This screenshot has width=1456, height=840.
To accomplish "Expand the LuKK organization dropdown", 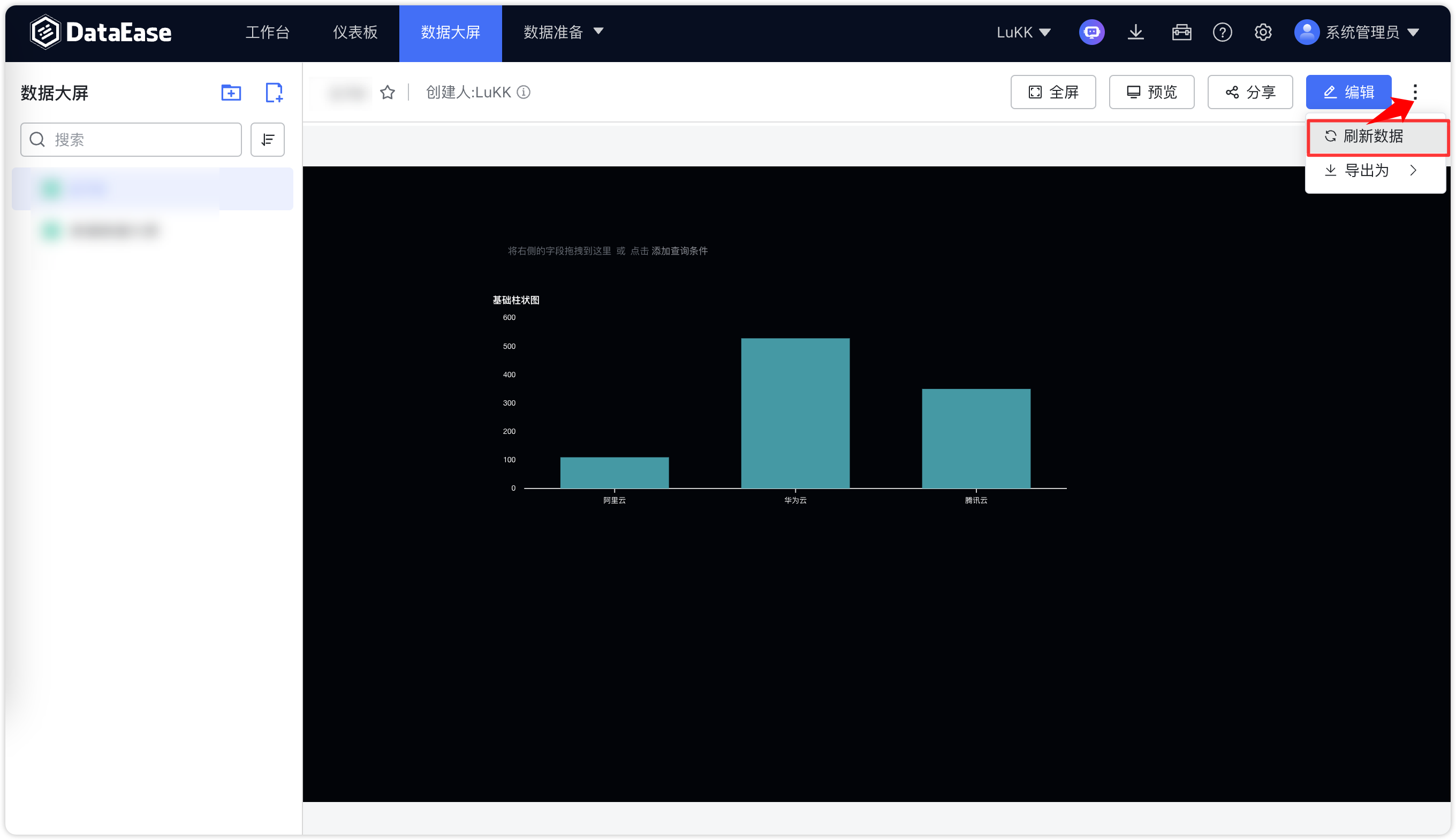I will [1023, 32].
